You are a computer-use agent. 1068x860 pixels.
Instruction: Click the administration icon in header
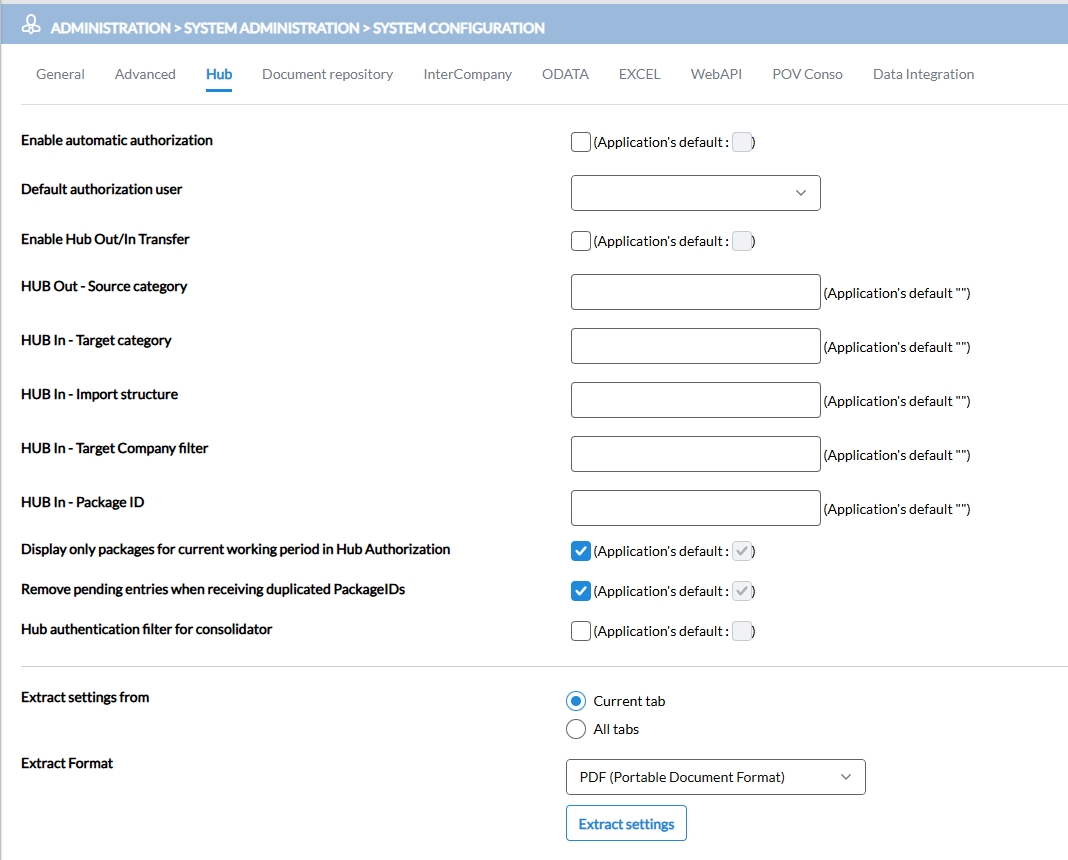pyautogui.click(x=31, y=25)
